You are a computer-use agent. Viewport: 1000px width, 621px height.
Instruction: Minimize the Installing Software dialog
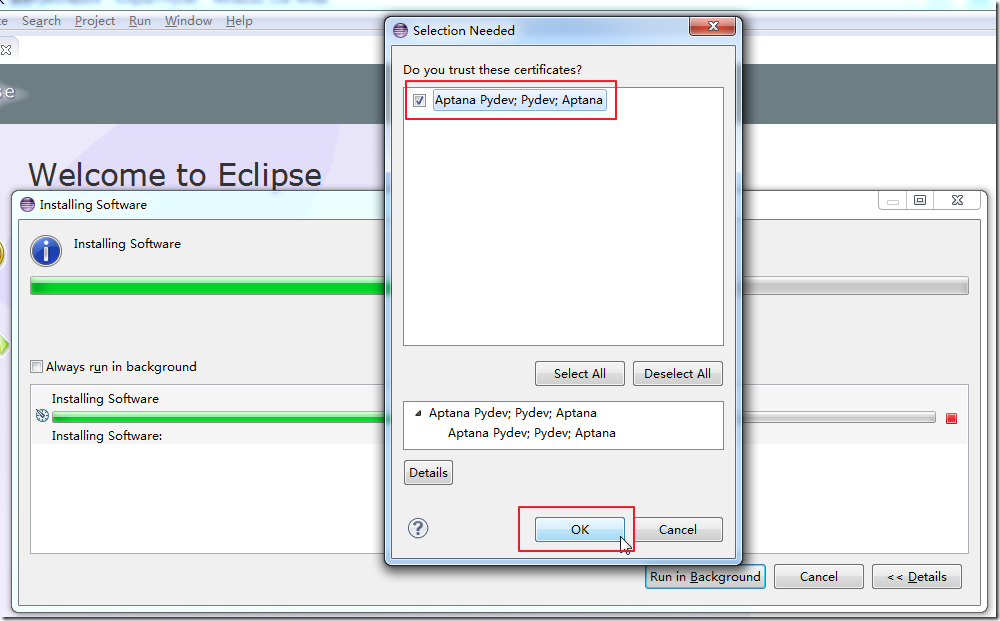893,200
